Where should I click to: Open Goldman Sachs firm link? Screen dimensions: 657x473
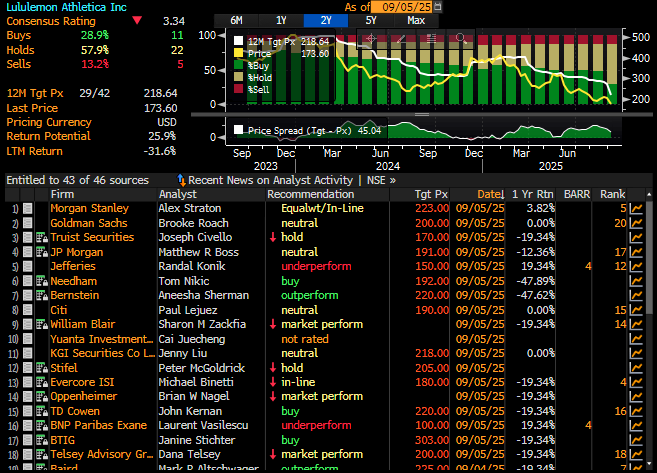(x=88, y=223)
